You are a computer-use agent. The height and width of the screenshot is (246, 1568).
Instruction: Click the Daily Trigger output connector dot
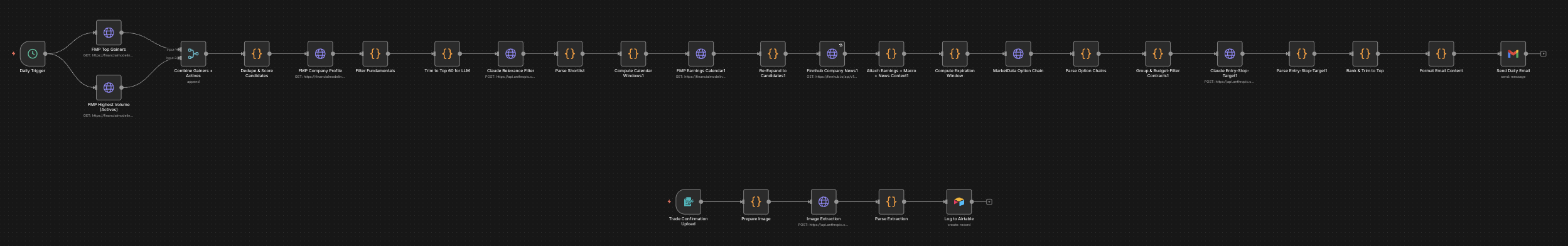pyautogui.click(x=46, y=54)
